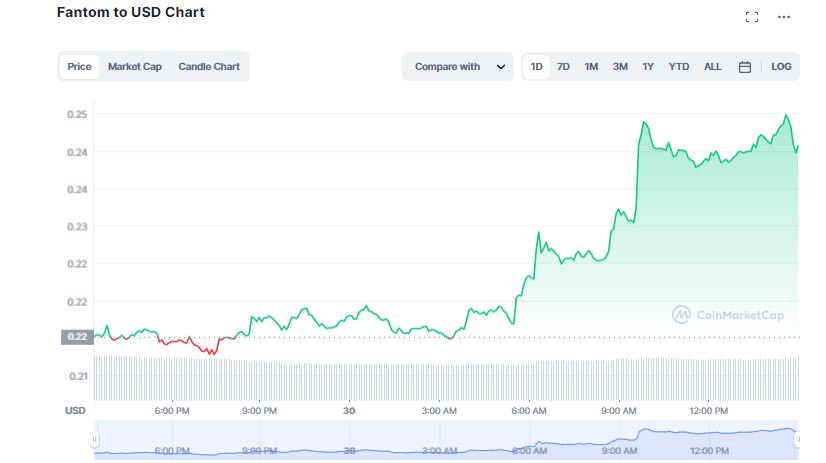Select the YTD time range

[x=678, y=67]
